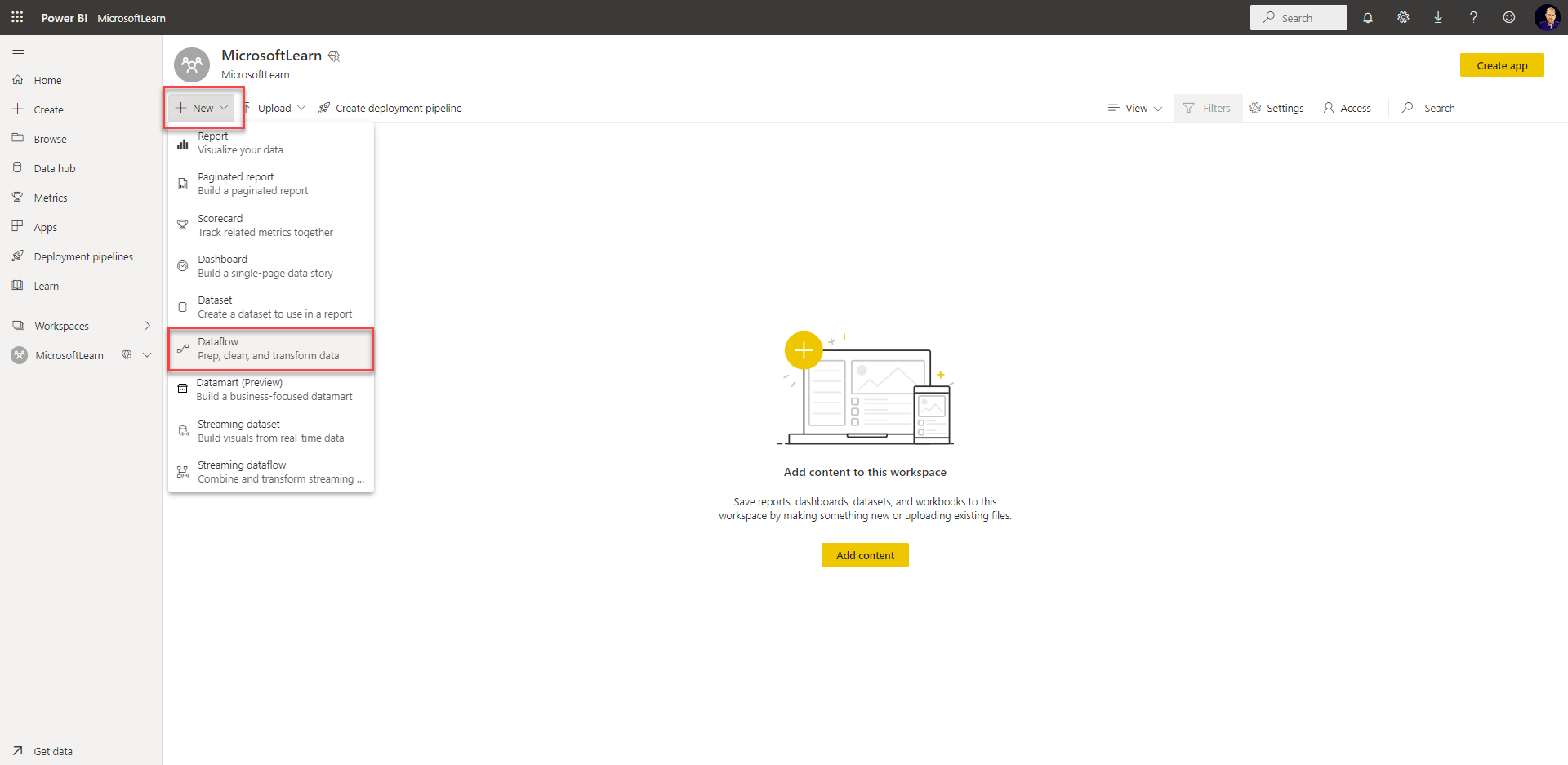Choose Datamart (Preview) menu item
Viewport: 1568px width, 765px height.
(271, 389)
